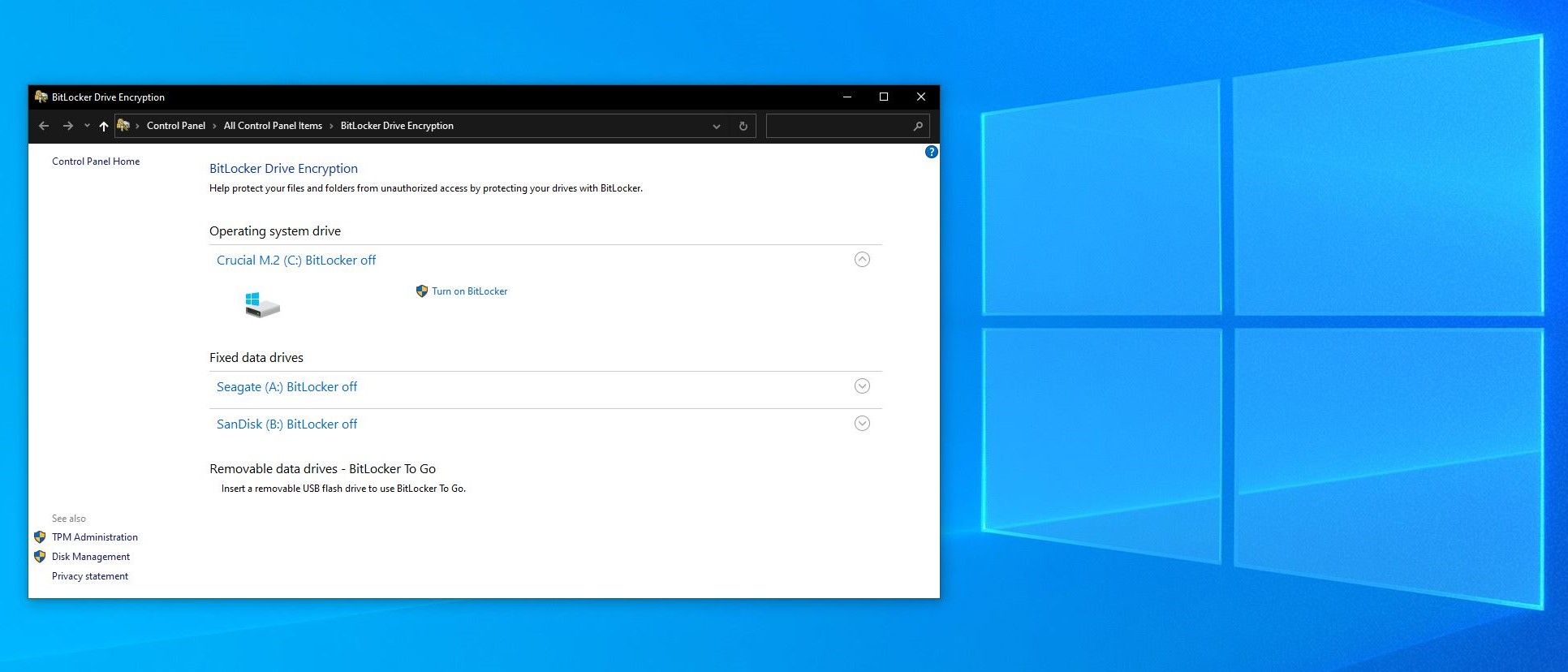This screenshot has height=672, width=1568.
Task: Click the Help protect your files description text
Action: 426,188
